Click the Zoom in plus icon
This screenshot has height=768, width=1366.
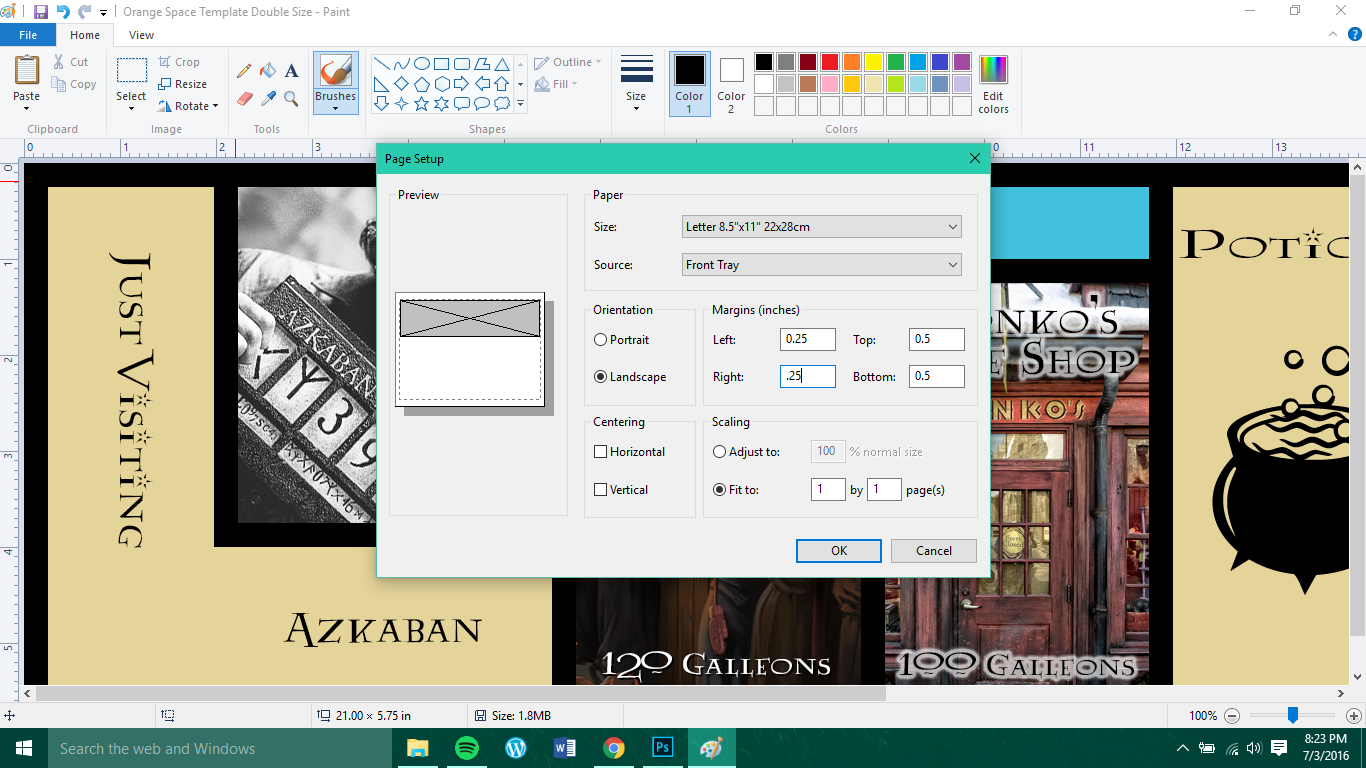click(x=1353, y=716)
